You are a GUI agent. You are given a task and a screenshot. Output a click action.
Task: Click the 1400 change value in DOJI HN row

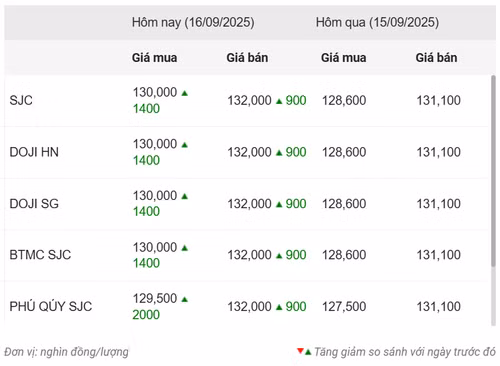146,160
